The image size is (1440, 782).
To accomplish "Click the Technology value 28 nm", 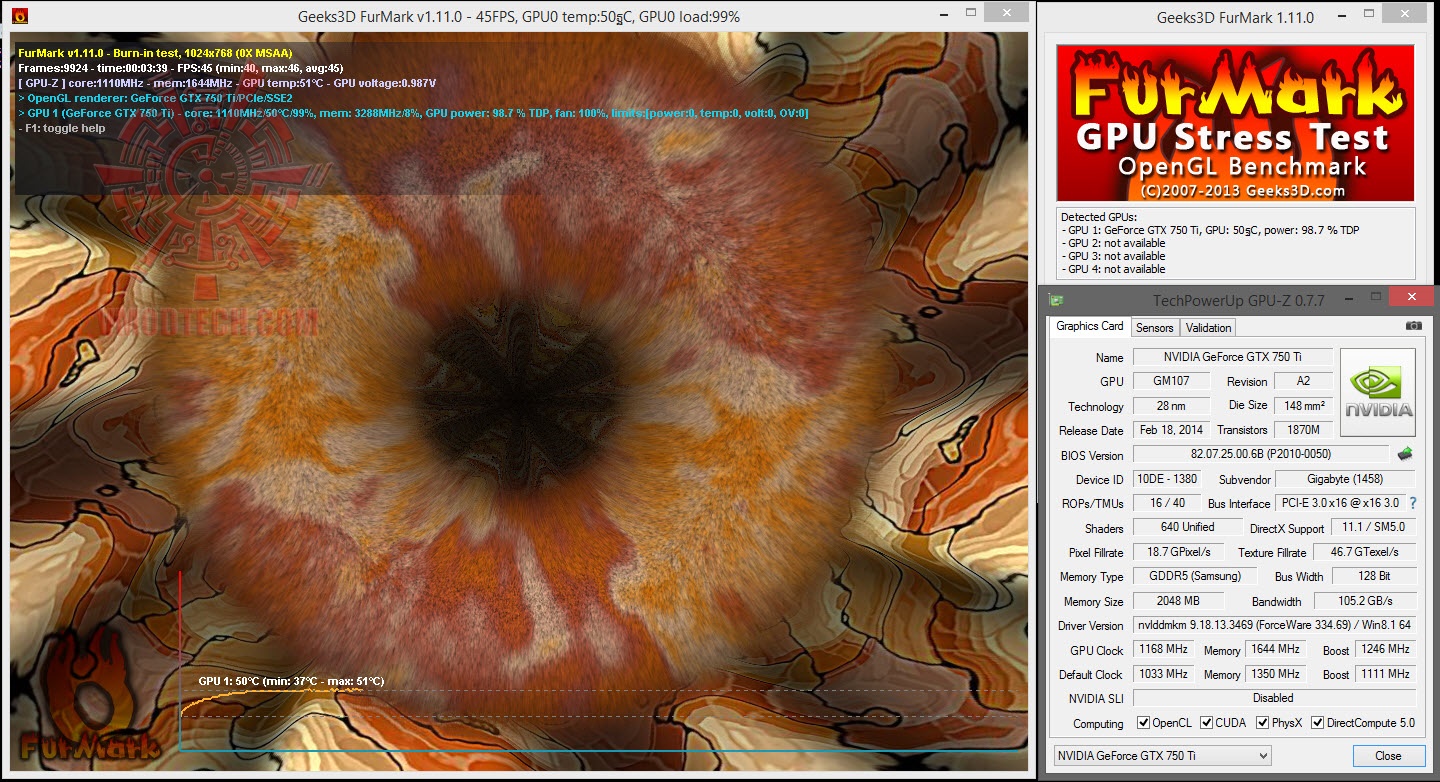I will tap(1171, 406).
